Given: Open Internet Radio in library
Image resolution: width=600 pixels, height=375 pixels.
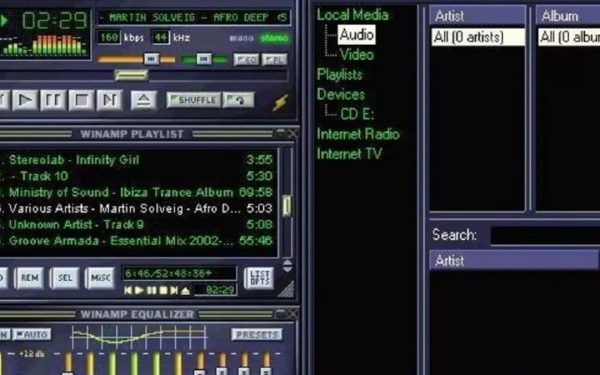Looking at the screenshot, I should (358, 134).
